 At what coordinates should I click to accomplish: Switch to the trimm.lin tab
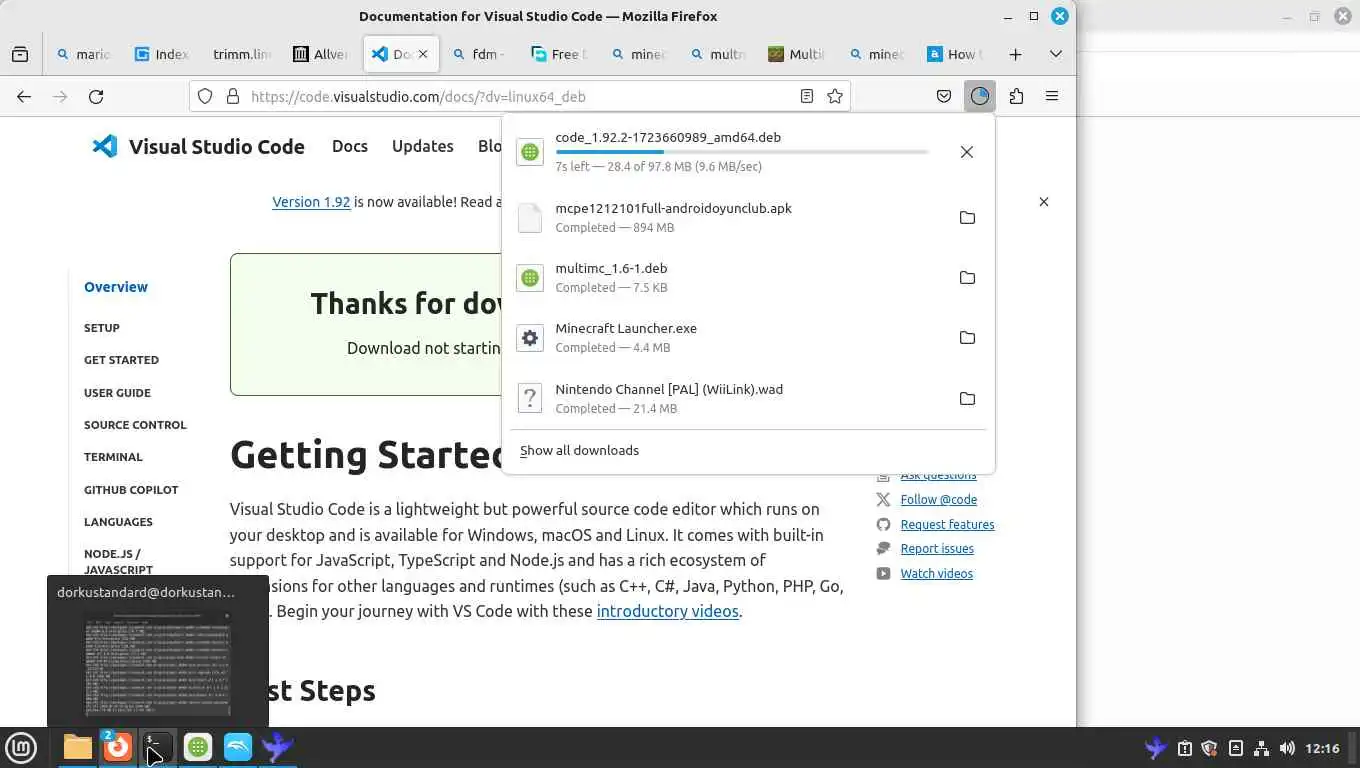241,54
